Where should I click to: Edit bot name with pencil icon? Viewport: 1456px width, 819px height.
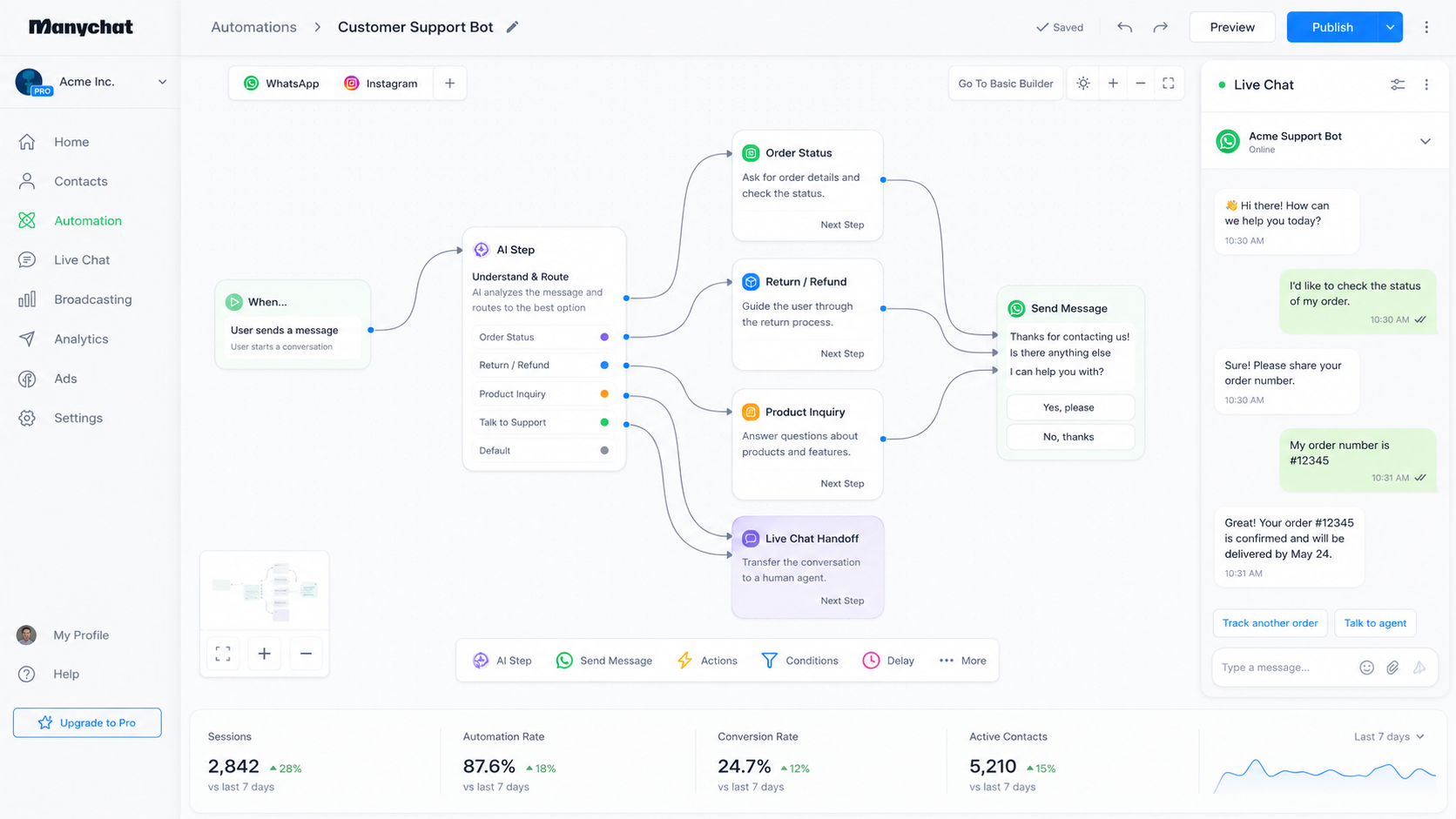(x=512, y=27)
